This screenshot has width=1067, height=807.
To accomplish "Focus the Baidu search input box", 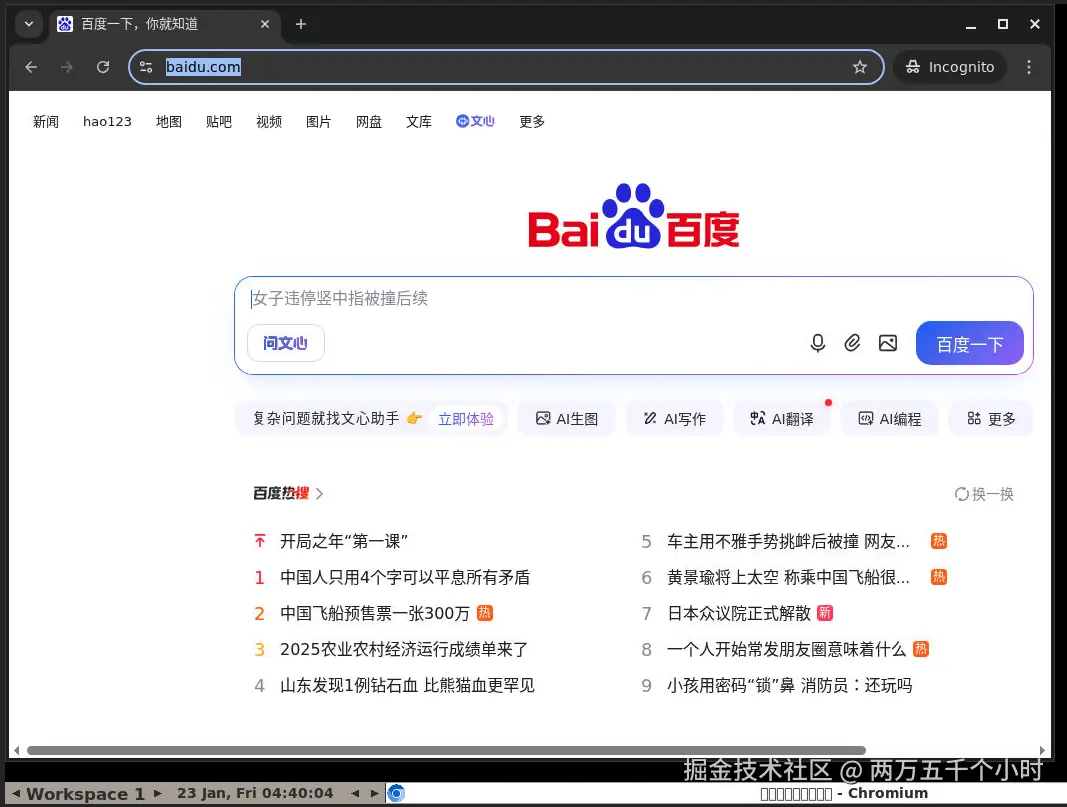I will 633,299.
